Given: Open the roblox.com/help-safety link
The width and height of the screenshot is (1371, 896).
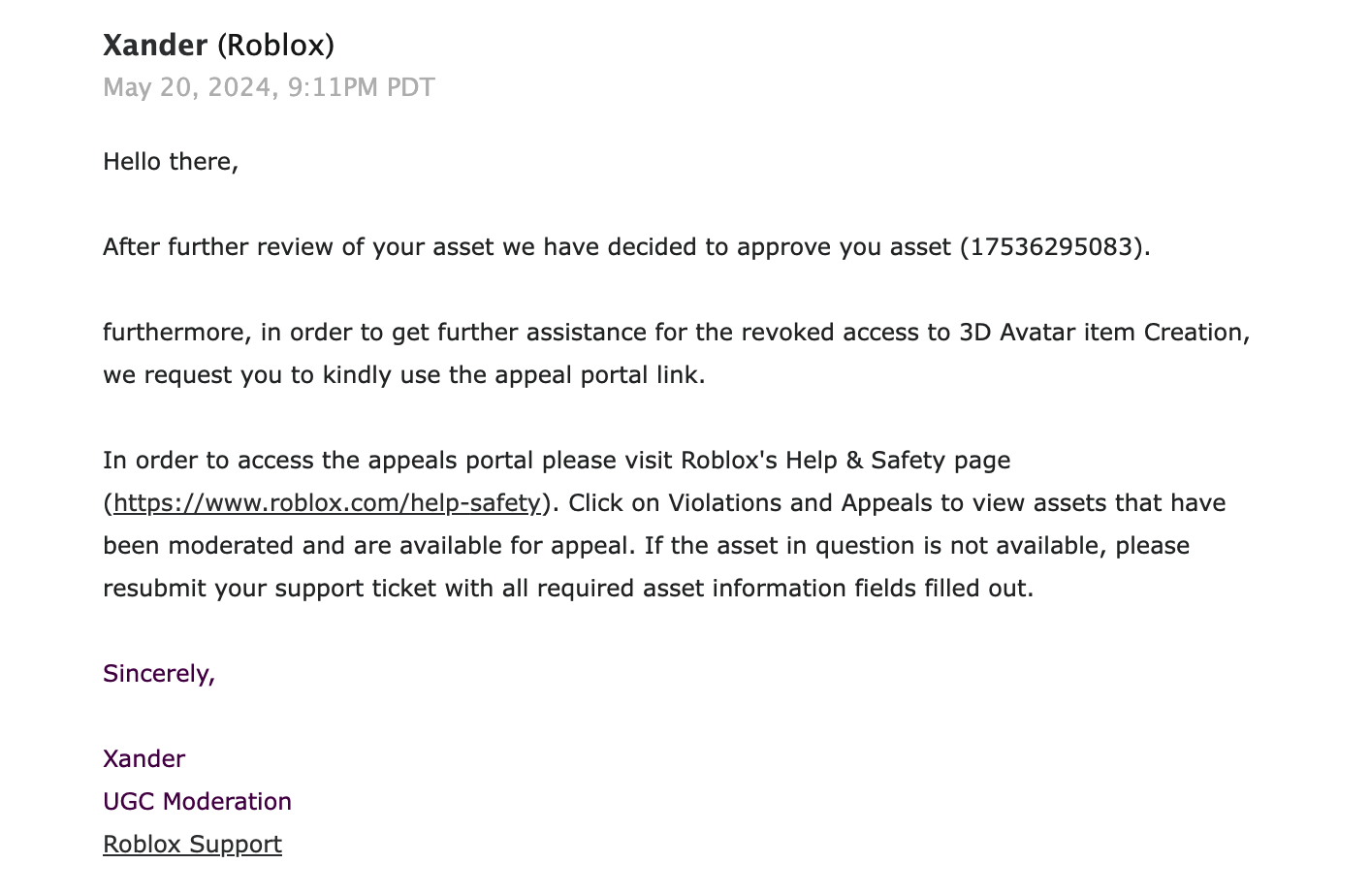Looking at the screenshot, I should point(327,503).
